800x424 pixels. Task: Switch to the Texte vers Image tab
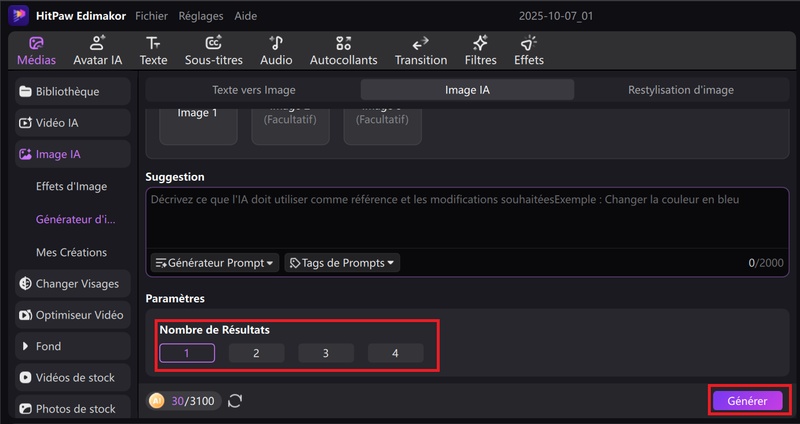coord(253,90)
